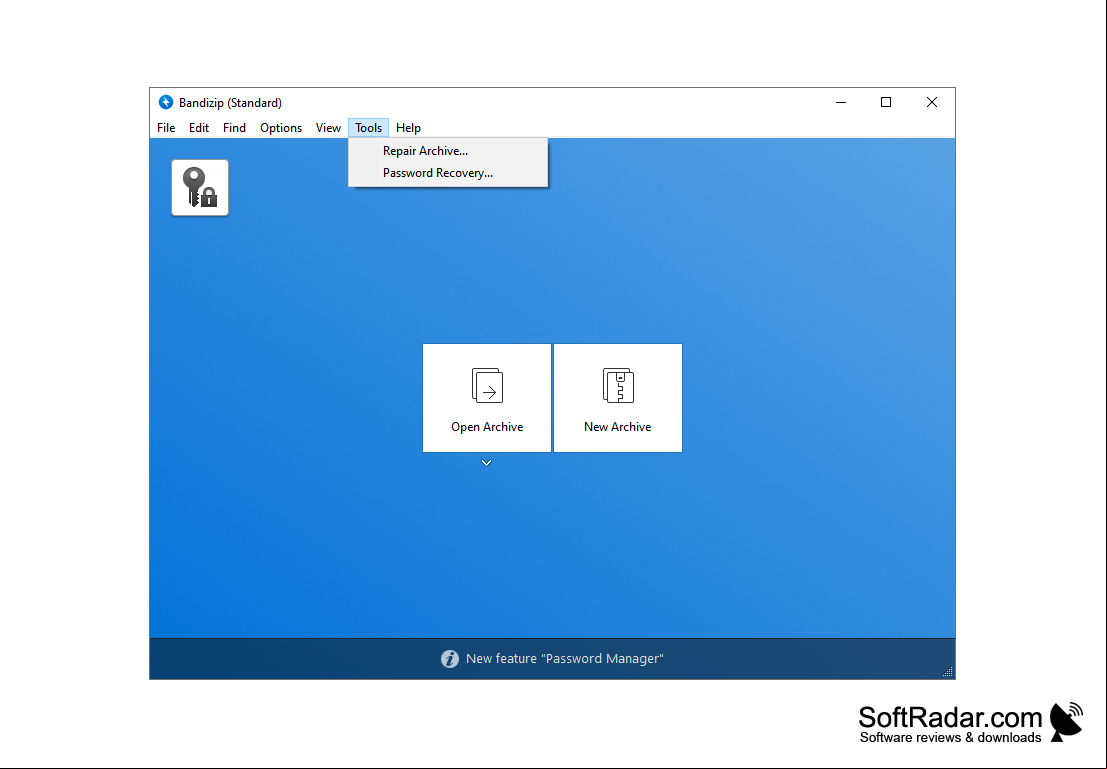Click the info icon in bottom banner
The height and width of the screenshot is (769, 1107).
[x=450, y=659]
